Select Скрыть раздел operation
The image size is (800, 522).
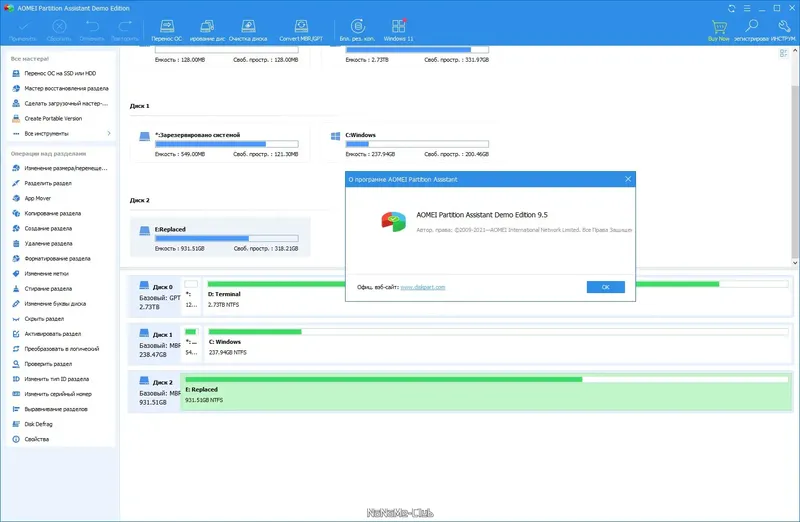coord(38,318)
